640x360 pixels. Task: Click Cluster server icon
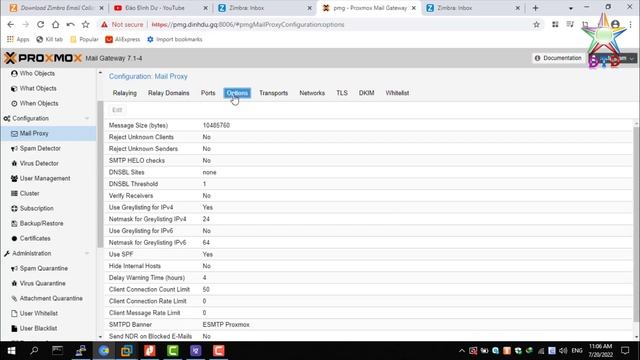point(14,193)
